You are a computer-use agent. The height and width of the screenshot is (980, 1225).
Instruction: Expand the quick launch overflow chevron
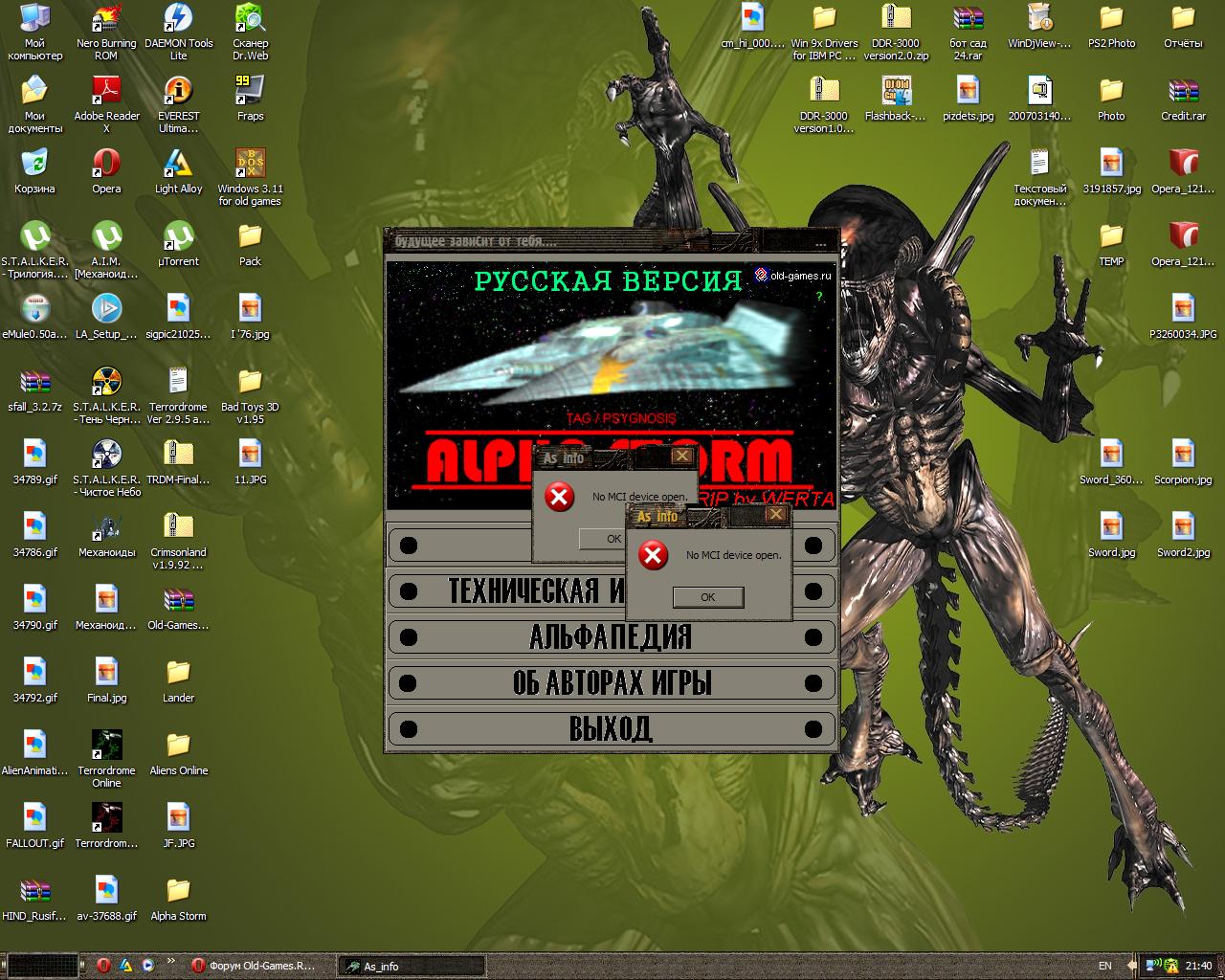point(171,961)
